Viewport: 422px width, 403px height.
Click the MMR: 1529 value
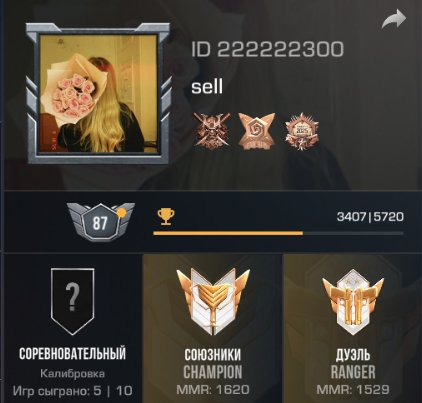pos(353,389)
